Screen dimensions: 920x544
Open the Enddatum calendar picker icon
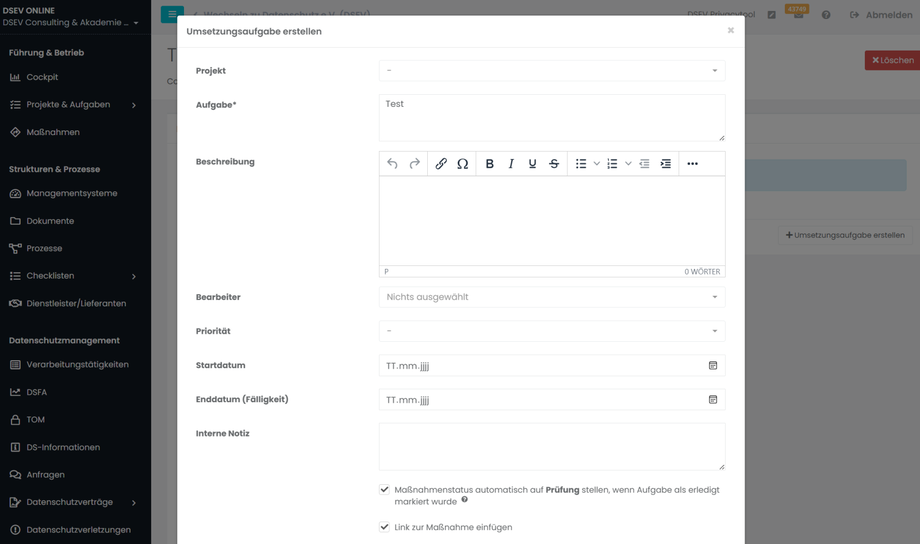coord(713,400)
